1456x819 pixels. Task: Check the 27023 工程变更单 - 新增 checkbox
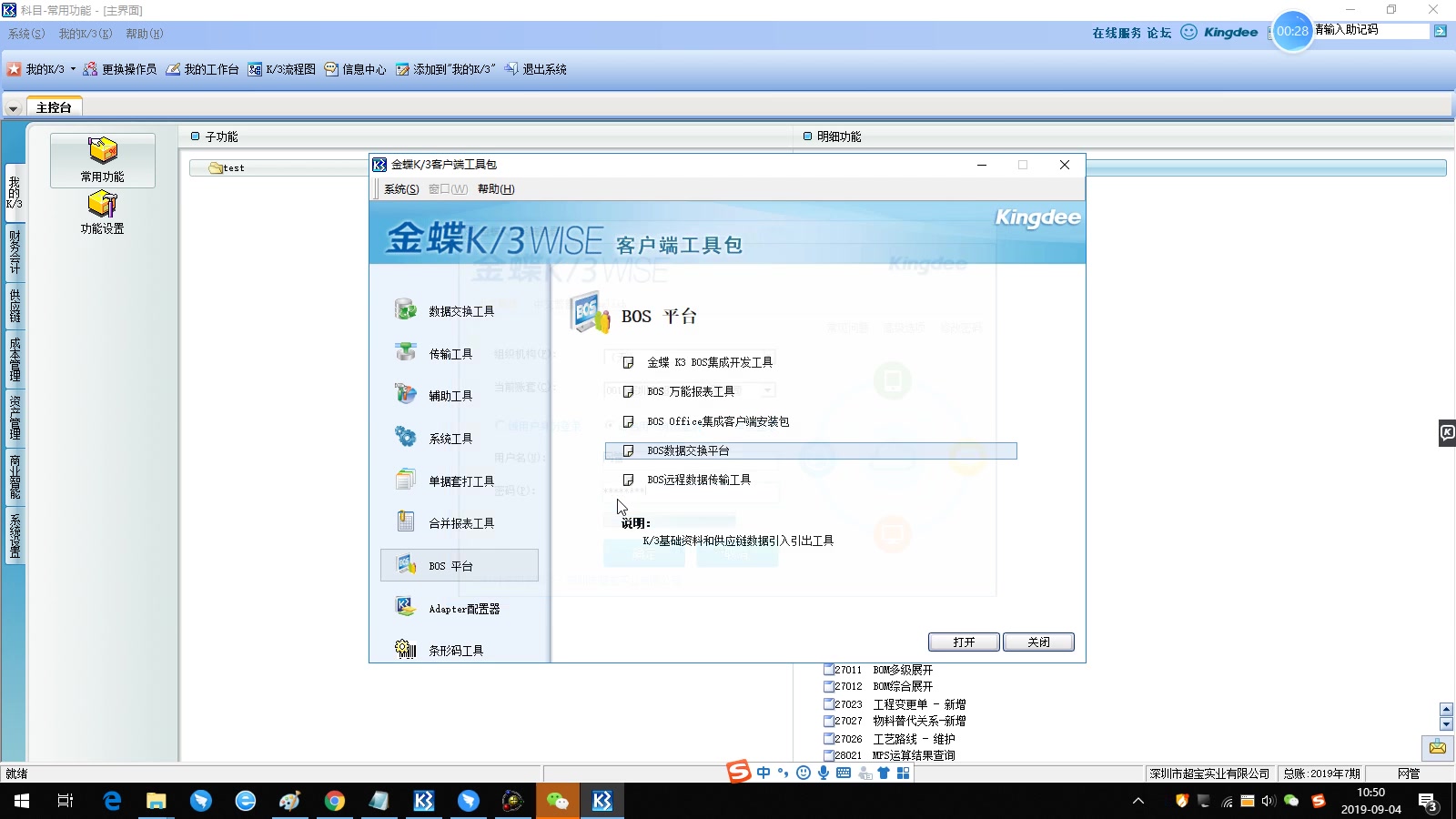tap(829, 704)
